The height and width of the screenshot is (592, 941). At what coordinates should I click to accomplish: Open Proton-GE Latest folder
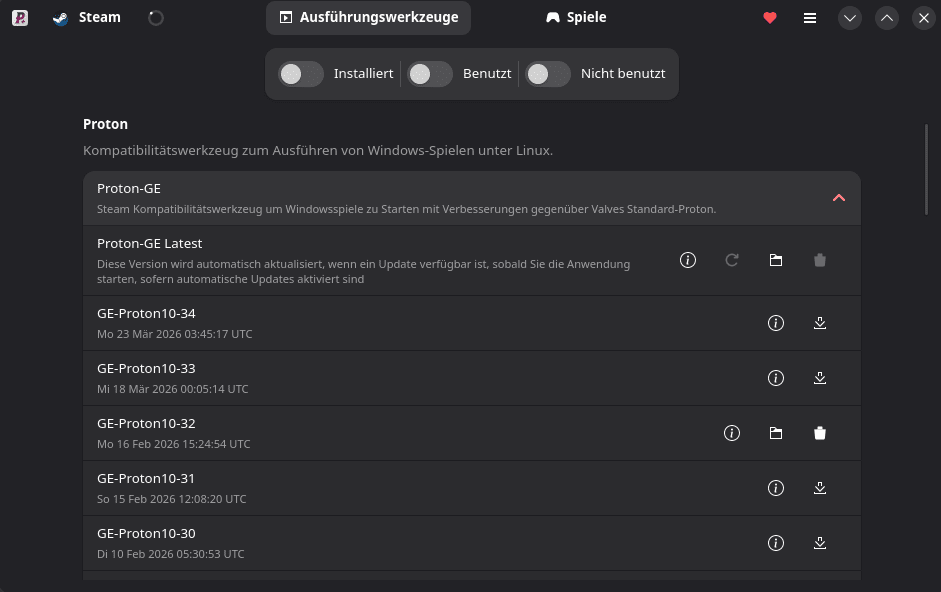[776, 260]
